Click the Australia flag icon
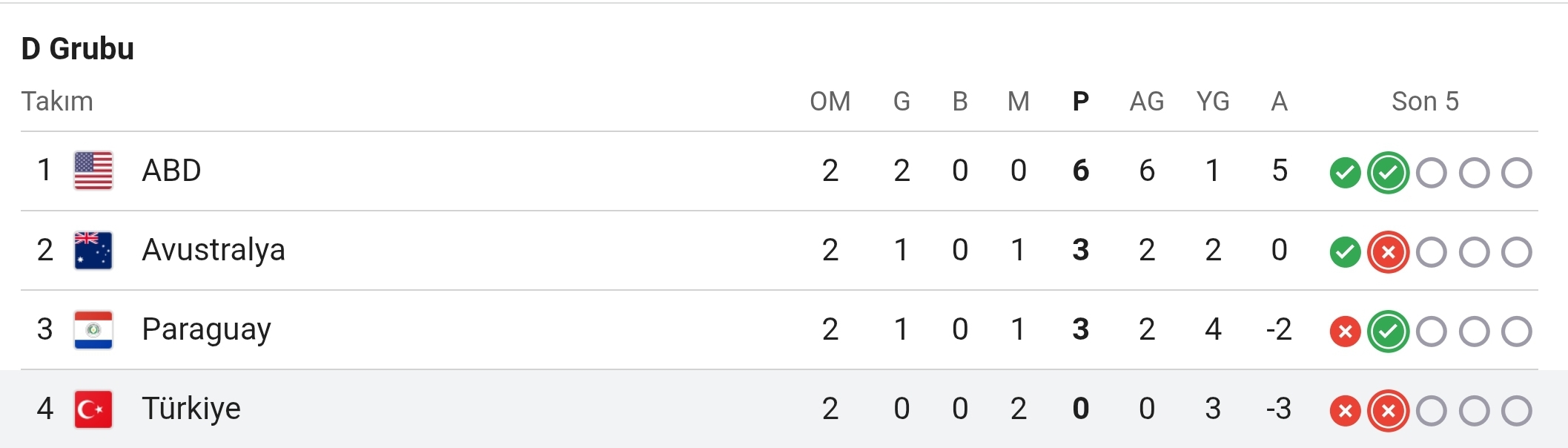This screenshot has width=1568, height=448. click(93, 250)
